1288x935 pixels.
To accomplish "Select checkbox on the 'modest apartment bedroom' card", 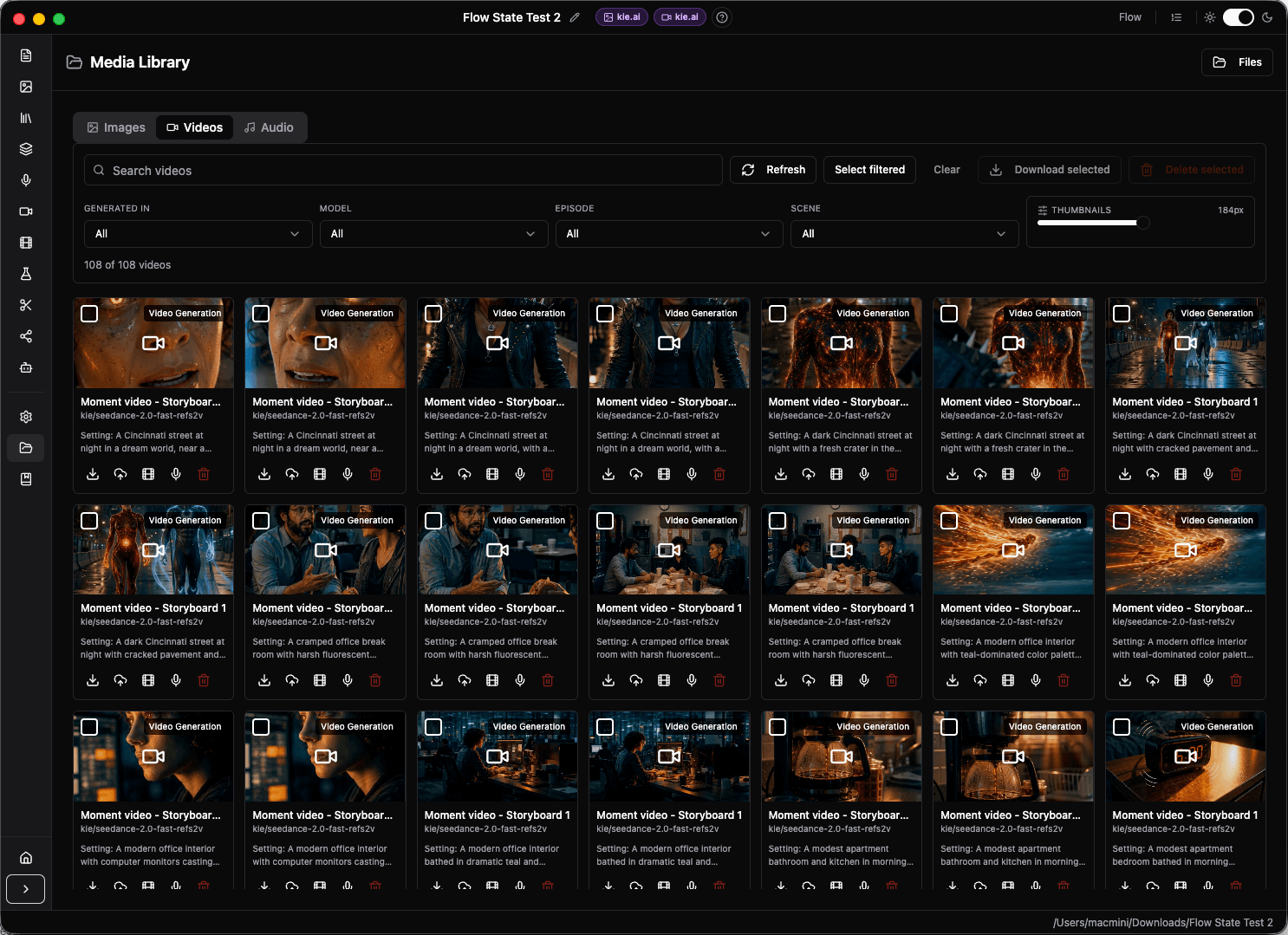I will pos(1122,727).
